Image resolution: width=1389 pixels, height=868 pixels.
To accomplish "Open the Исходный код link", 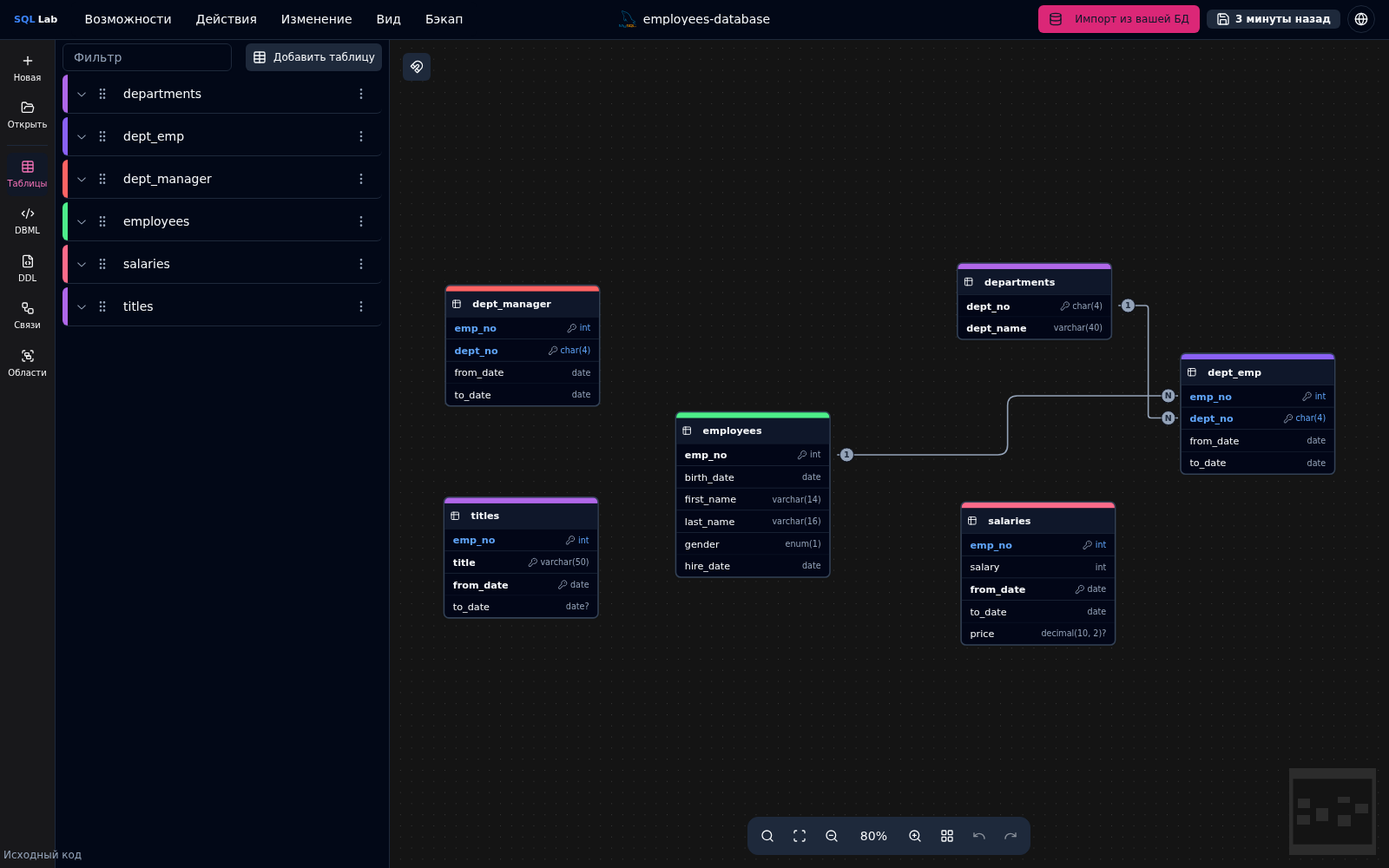I will [x=43, y=855].
